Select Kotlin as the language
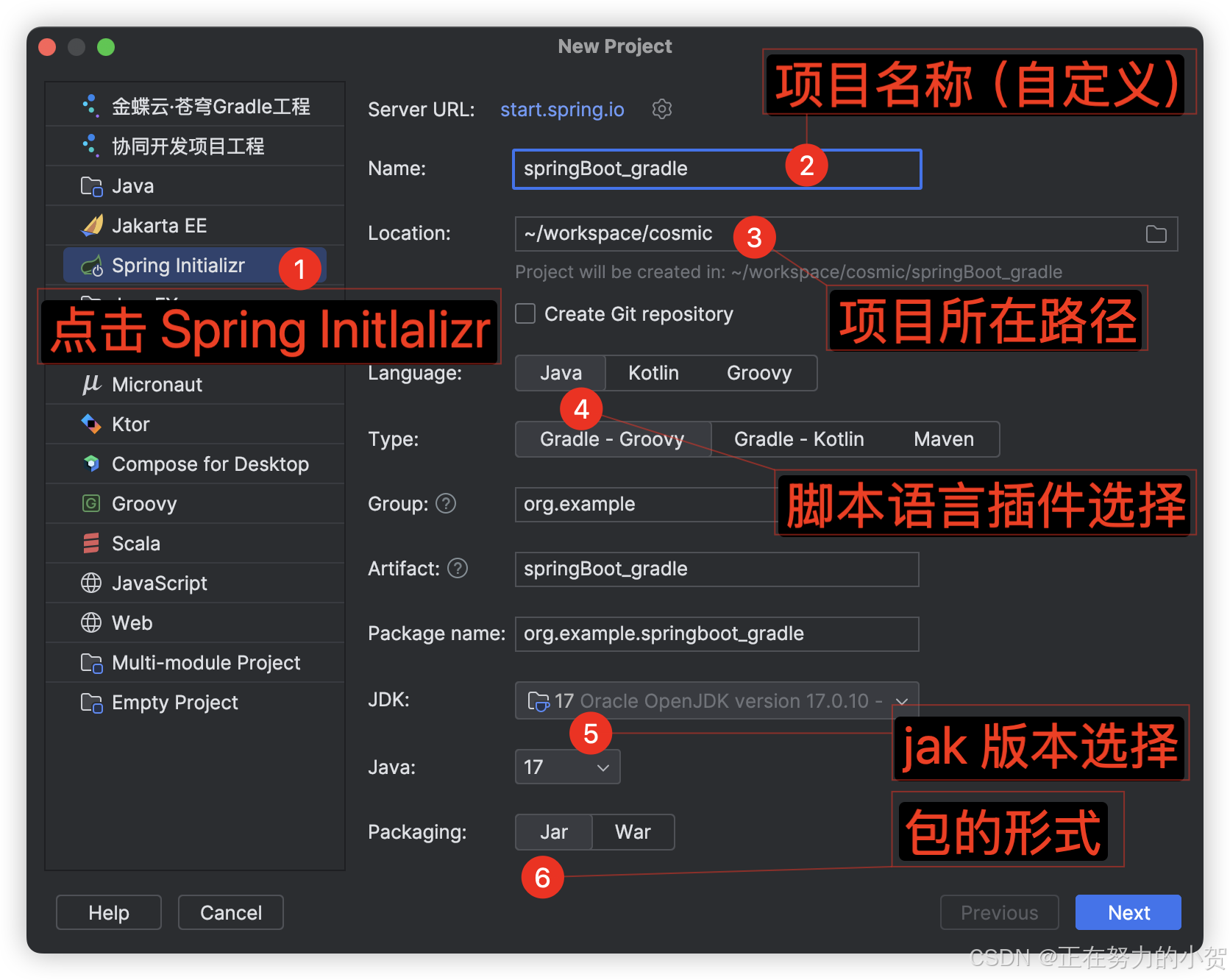Screen dimensions: 1230x980 653,373
